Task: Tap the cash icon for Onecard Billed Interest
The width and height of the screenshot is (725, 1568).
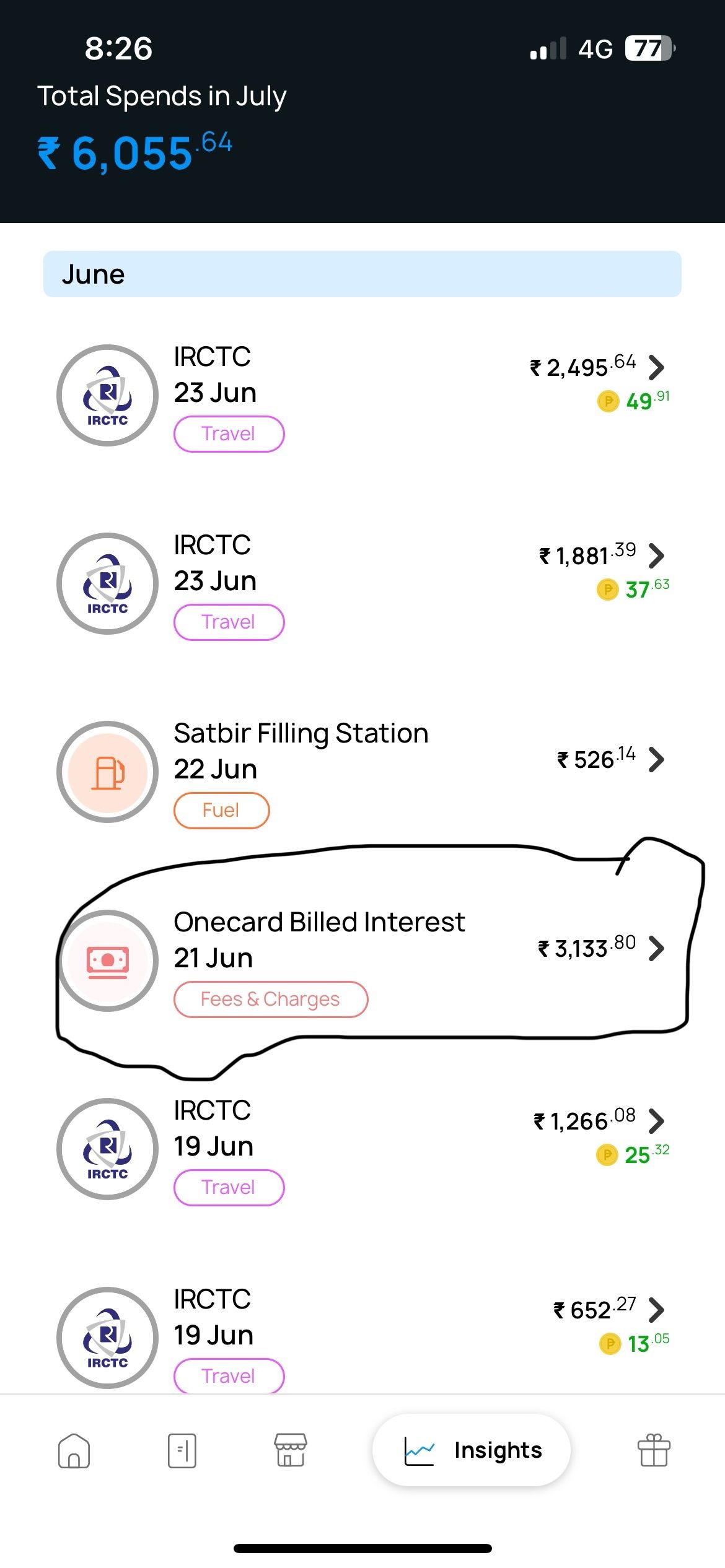Action: 107,960
